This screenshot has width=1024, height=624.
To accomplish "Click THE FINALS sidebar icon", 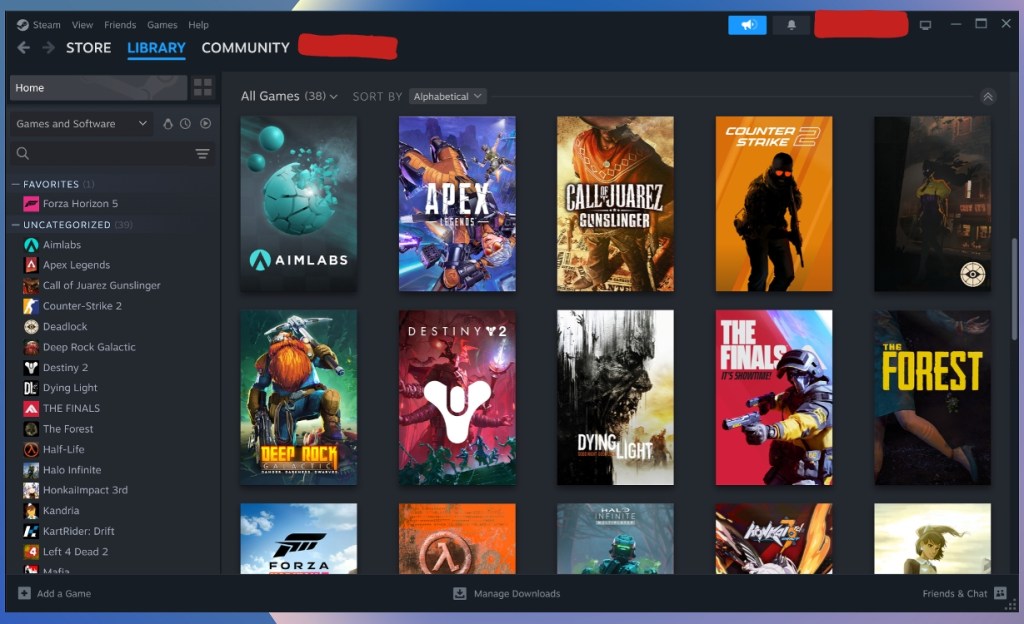I will click(x=31, y=409).
